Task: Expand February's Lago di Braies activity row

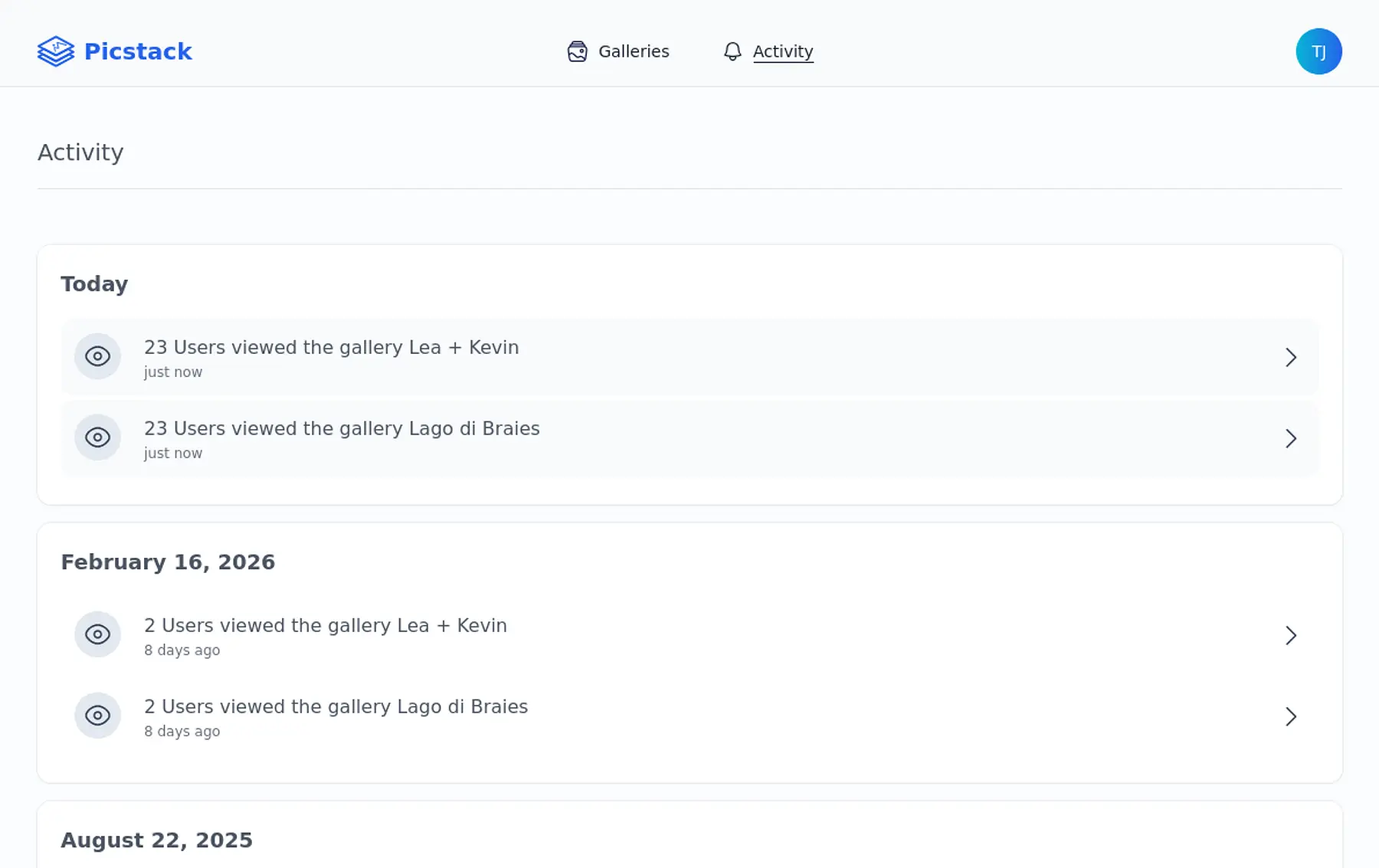Action: coord(1291,716)
